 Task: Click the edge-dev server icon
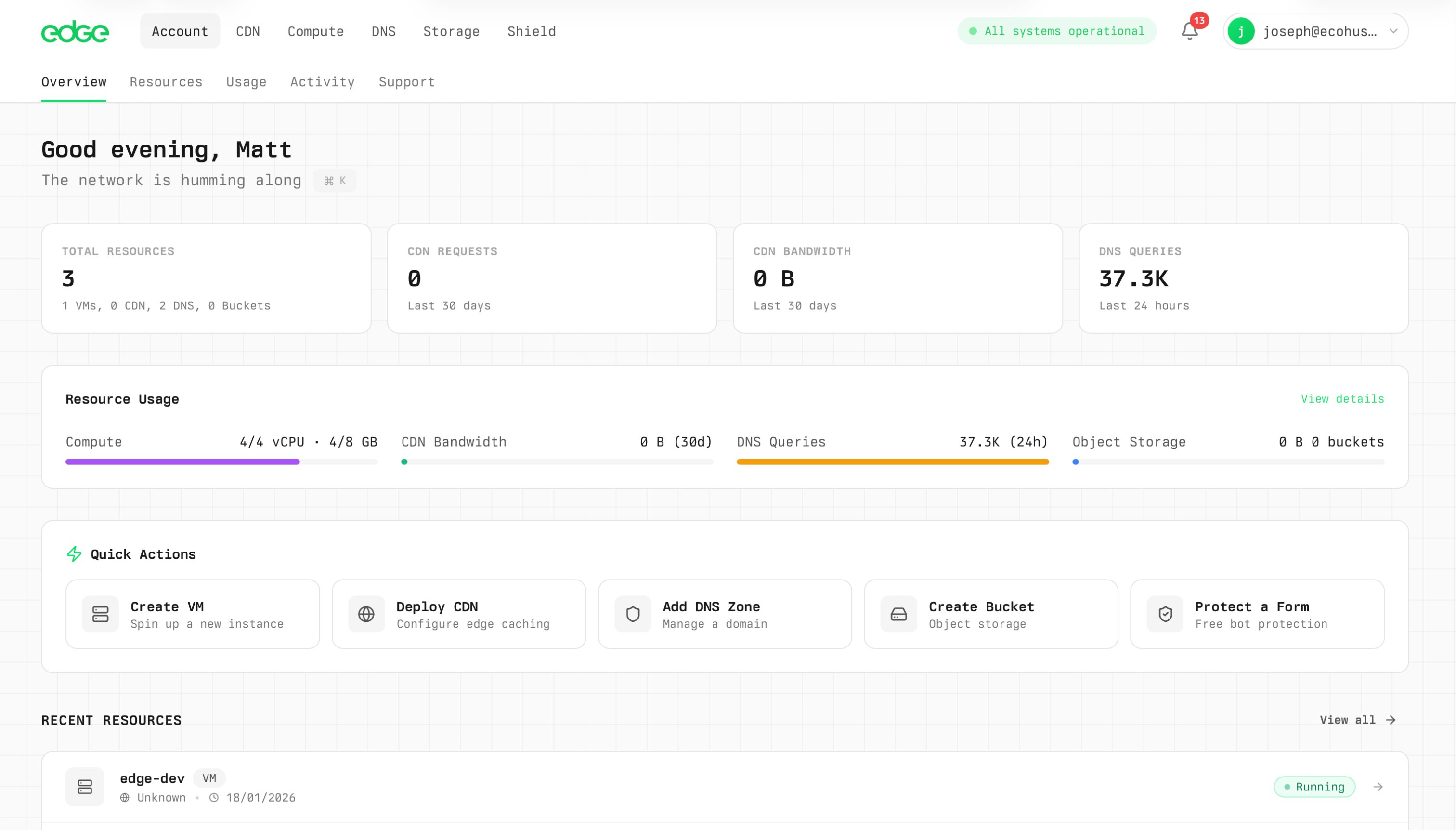[x=85, y=787]
